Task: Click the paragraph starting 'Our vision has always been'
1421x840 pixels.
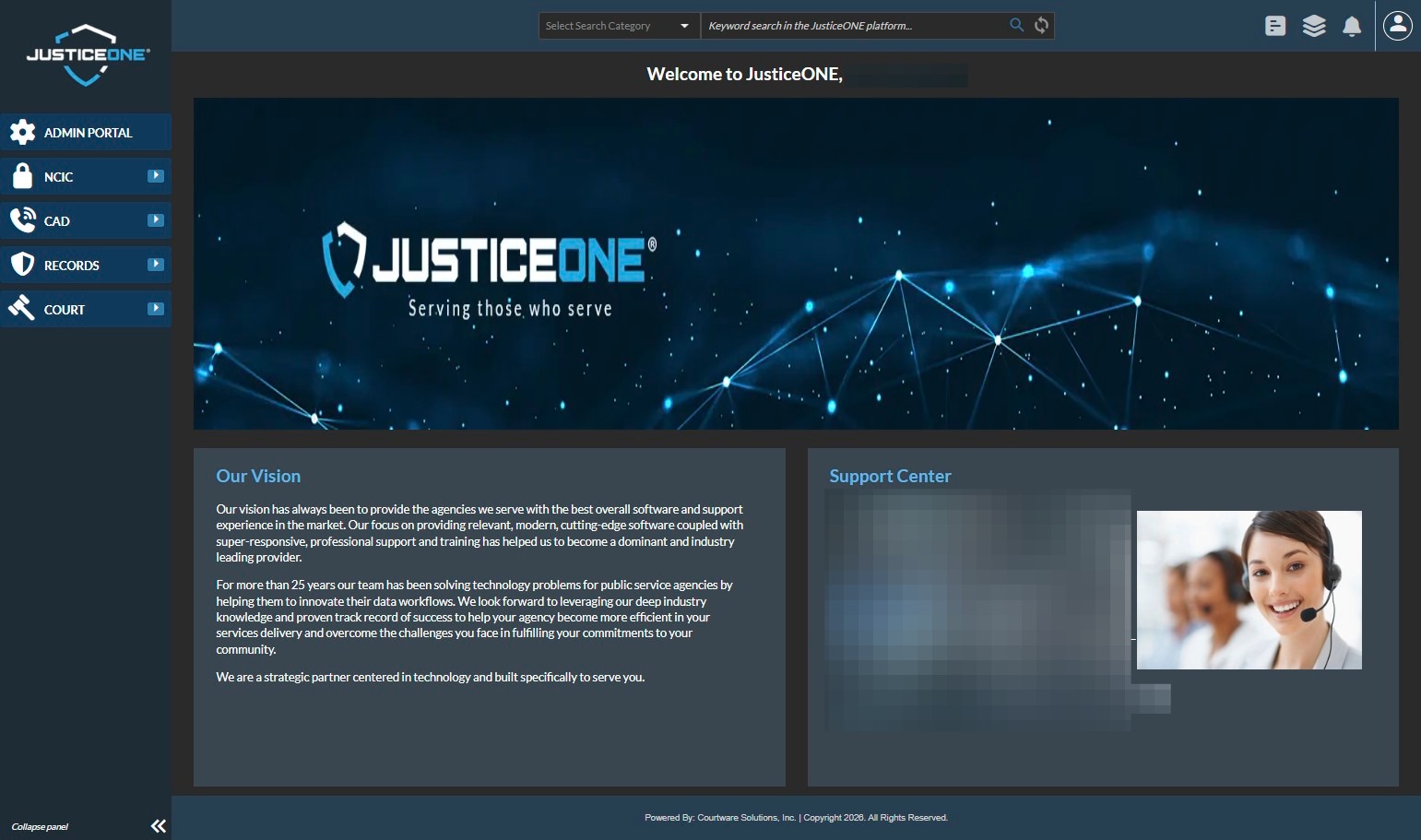Action: coord(480,533)
